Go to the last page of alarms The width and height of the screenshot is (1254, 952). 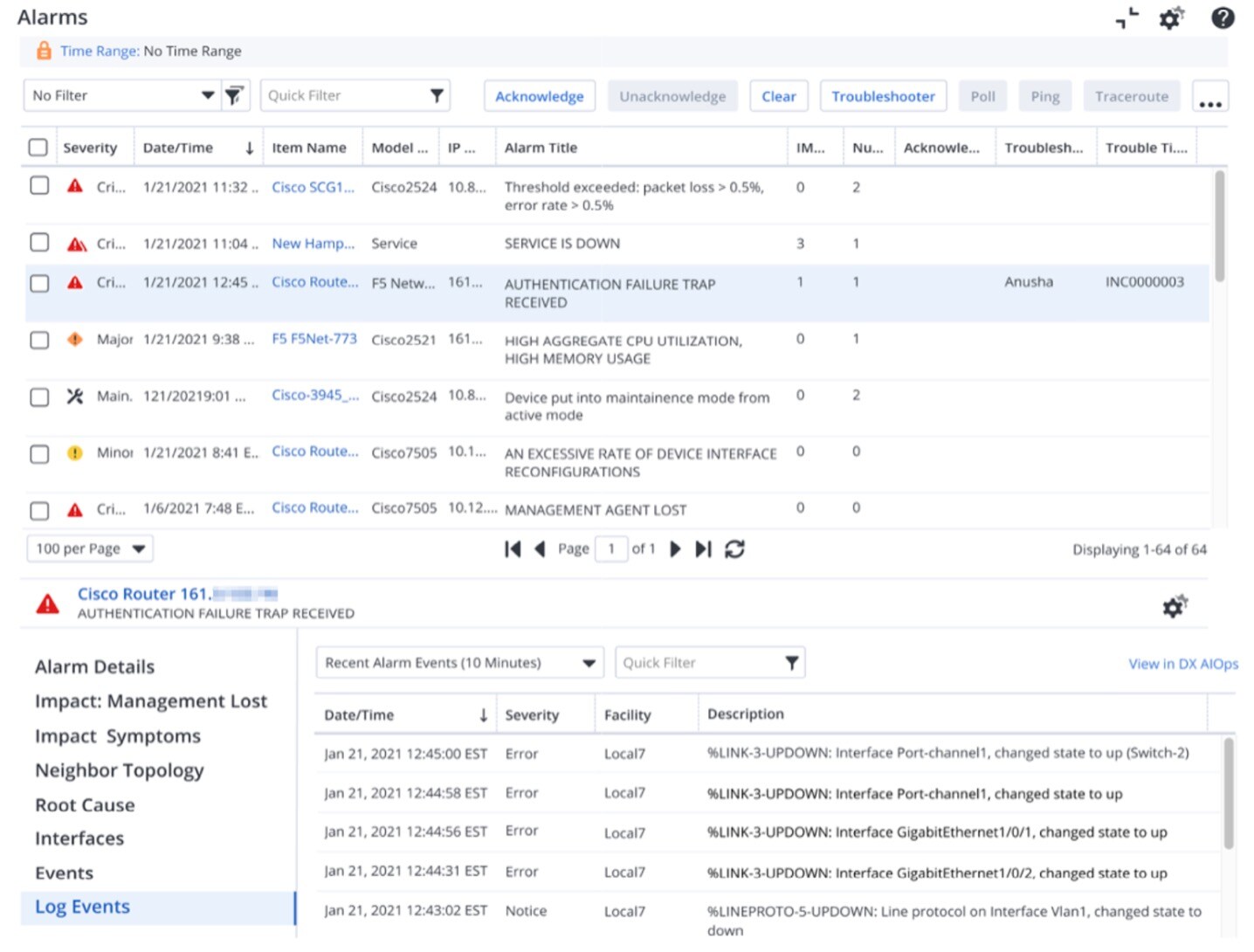point(703,548)
